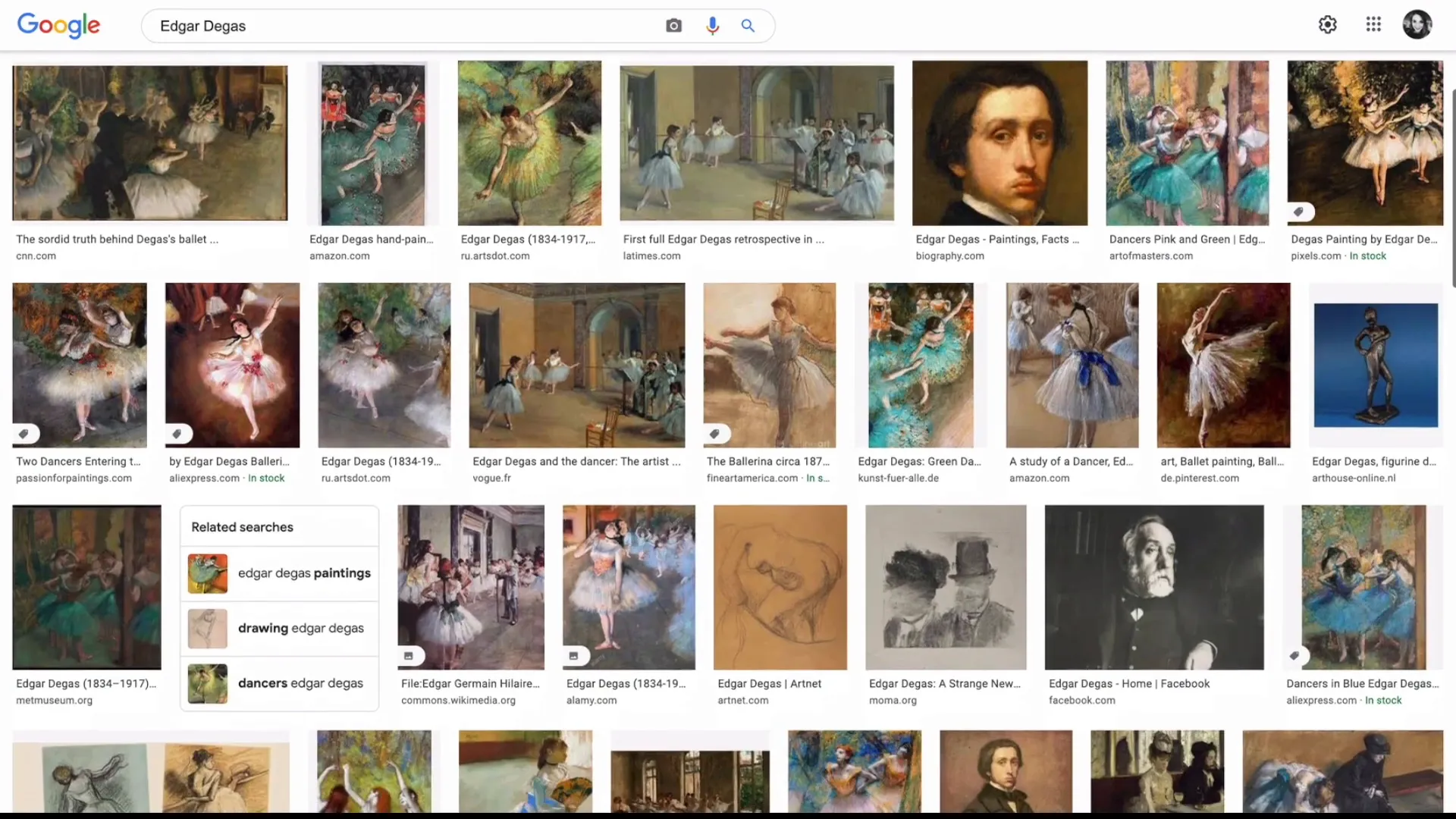Click the Google logo

coord(58,25)
